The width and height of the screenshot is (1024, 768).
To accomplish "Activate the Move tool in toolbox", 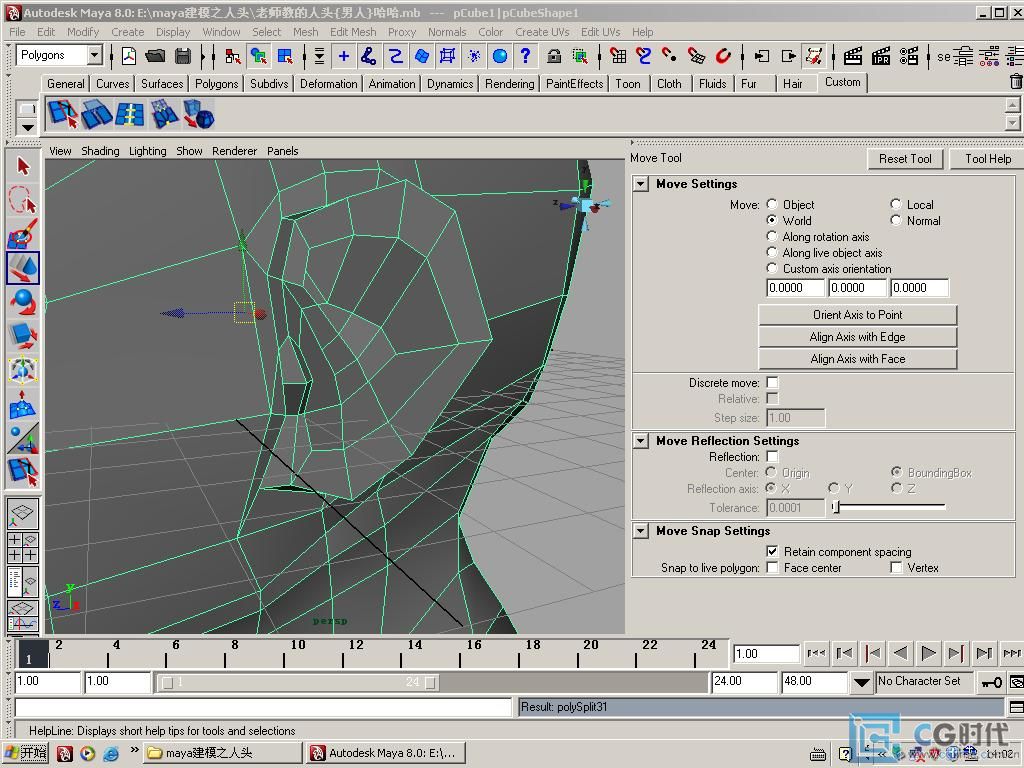I will (23, 268).
